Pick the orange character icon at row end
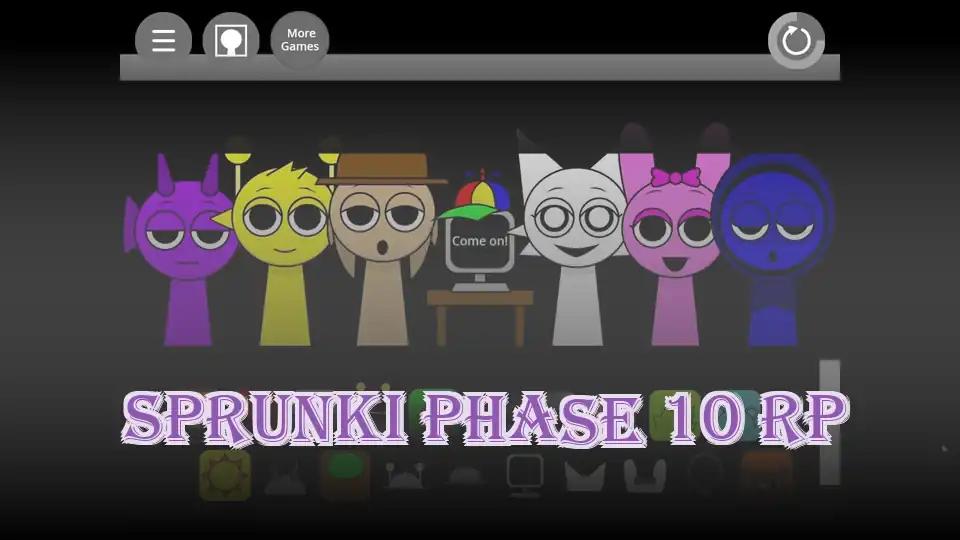This screenshot has height=540, width=960. pyautogui.click(x=767, y=475)
